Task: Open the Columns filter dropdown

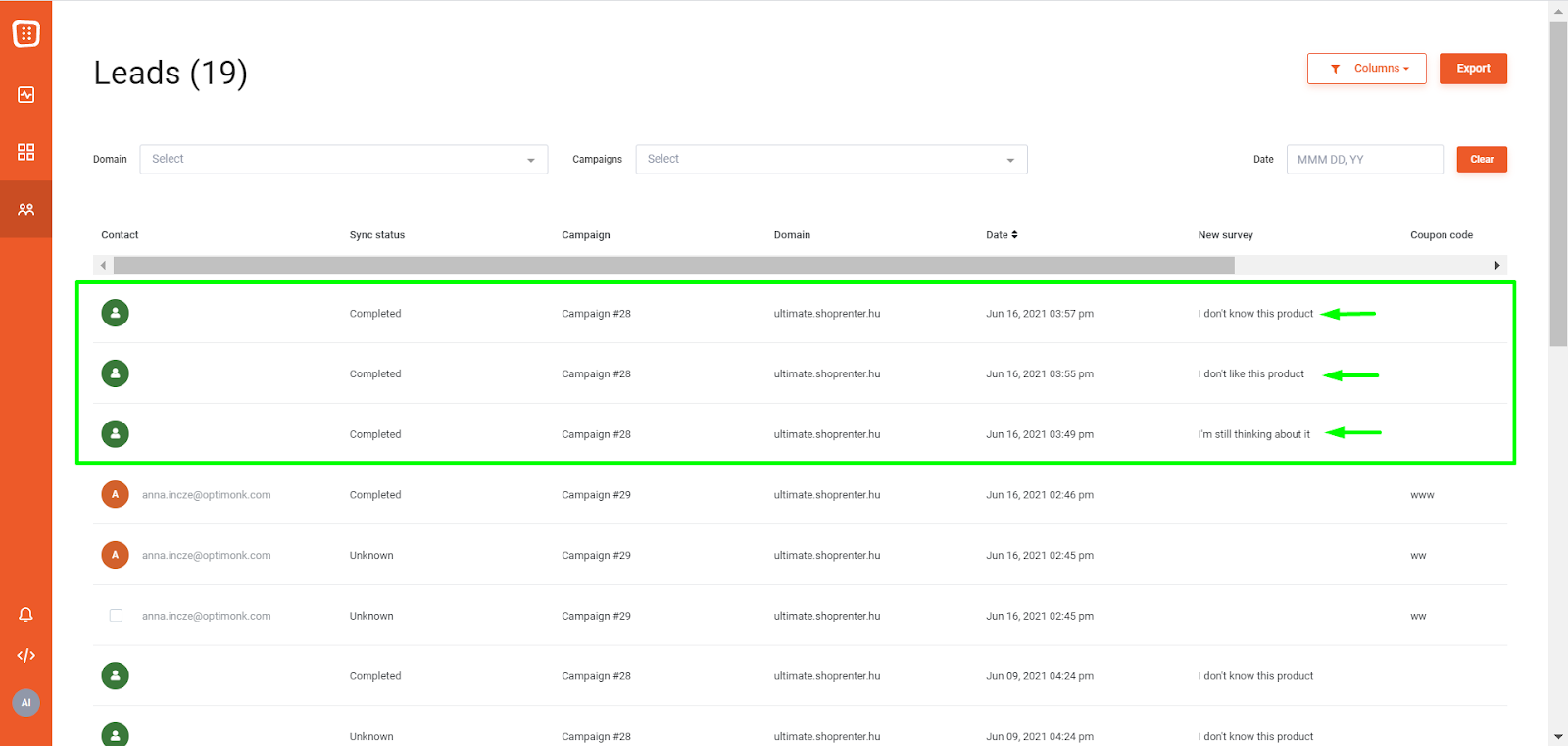Action: click(x=1367, y=69)
